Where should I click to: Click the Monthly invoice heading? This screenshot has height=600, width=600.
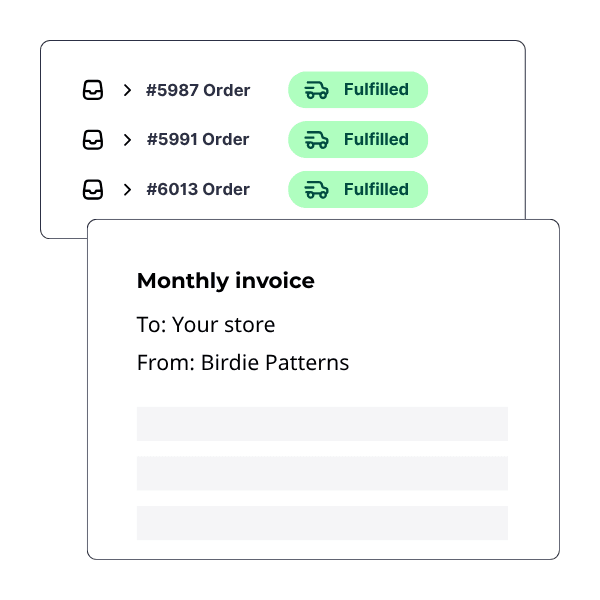tap(225, 282)
